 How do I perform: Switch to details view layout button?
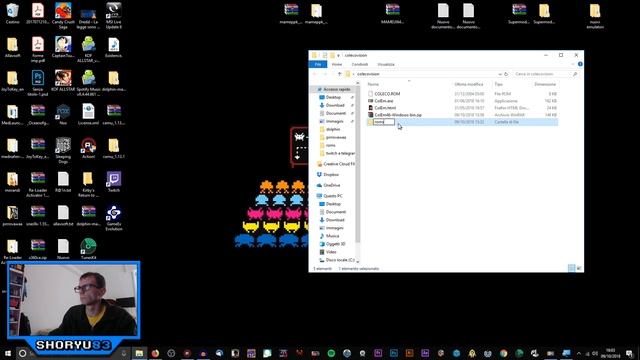571,268
